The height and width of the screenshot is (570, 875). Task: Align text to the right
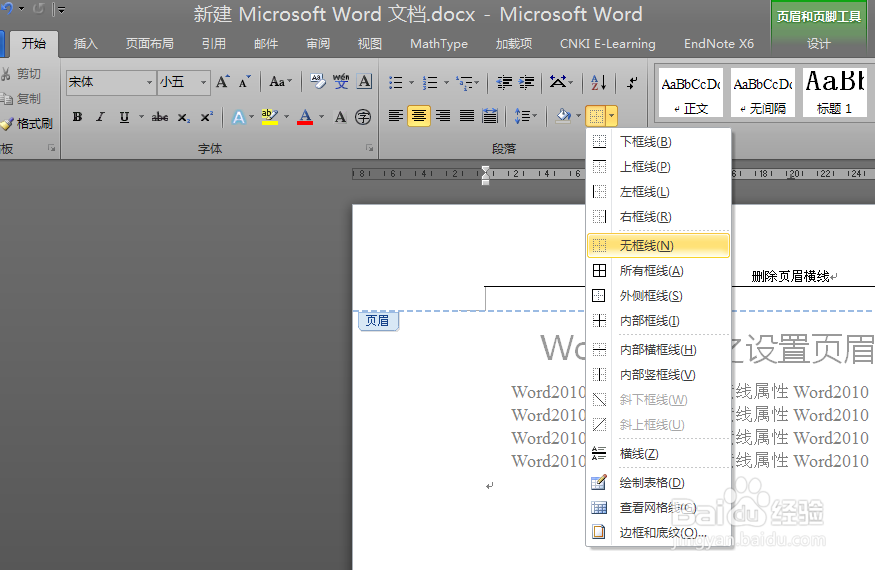click(443, 116)
